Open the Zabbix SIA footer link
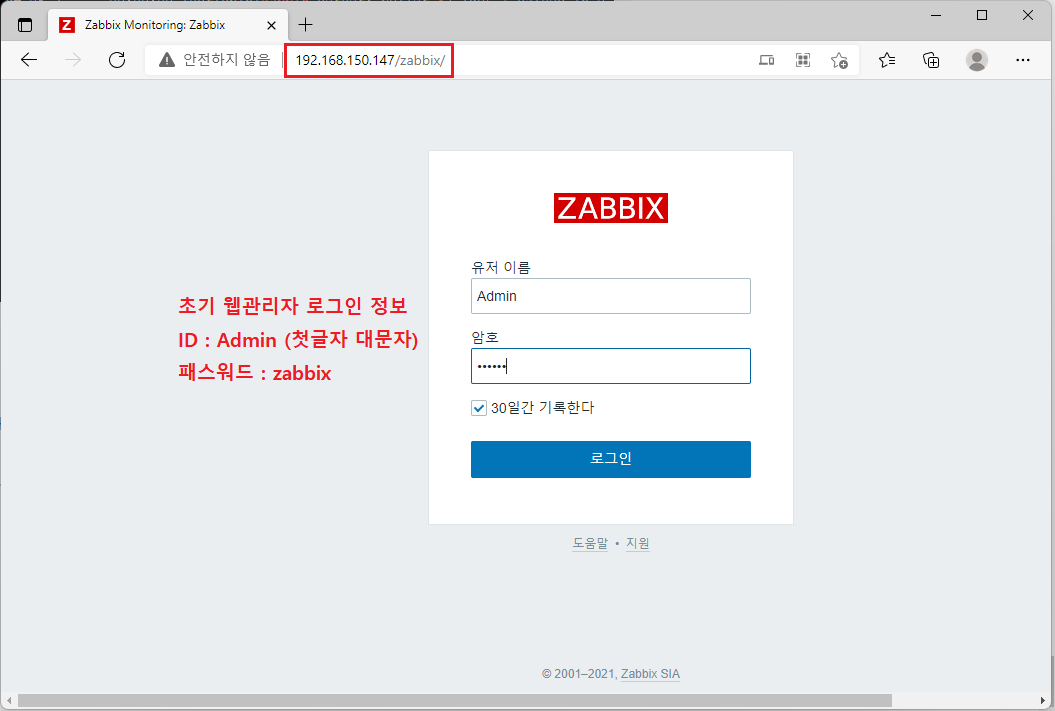 (650, 673)
